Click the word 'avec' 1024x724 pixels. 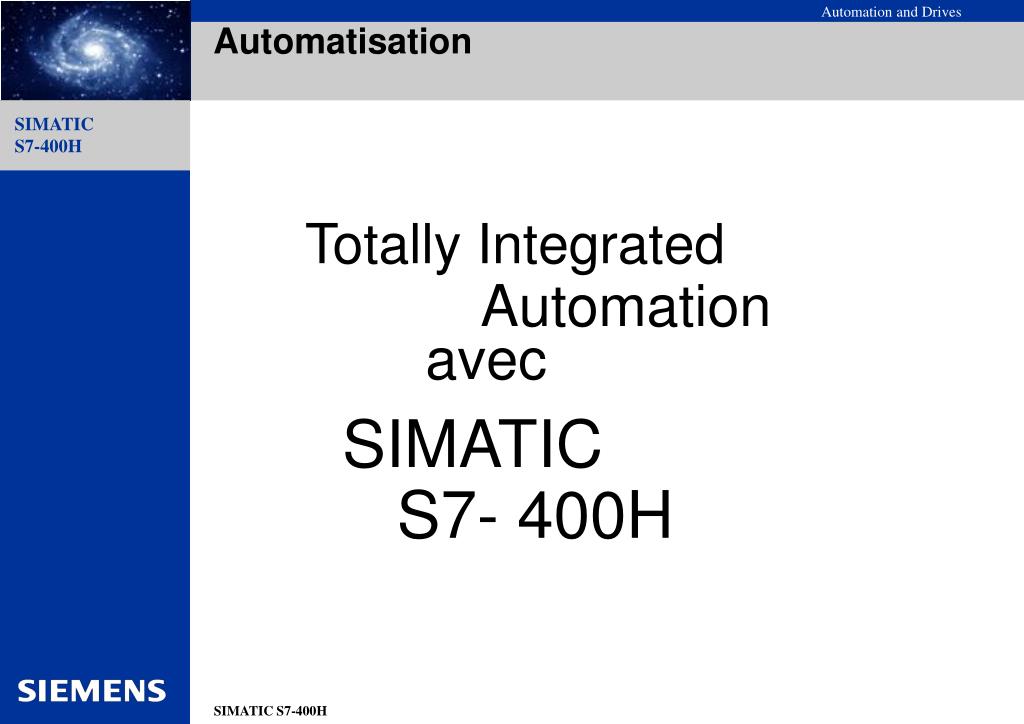coord(487,362)
